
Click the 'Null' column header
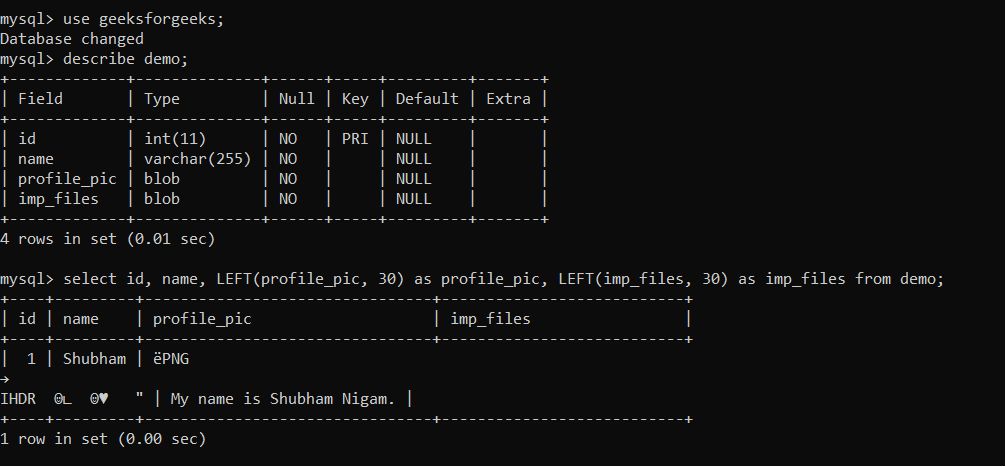click(x=296, y=99)
